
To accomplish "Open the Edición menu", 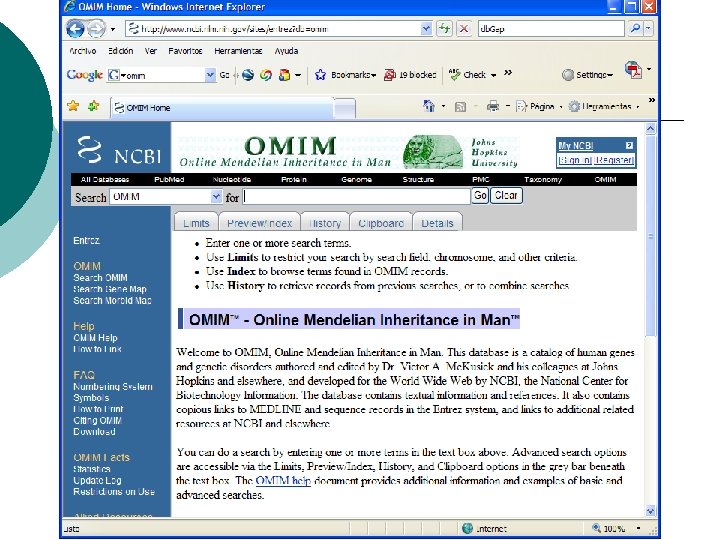I will pos(121,51).
